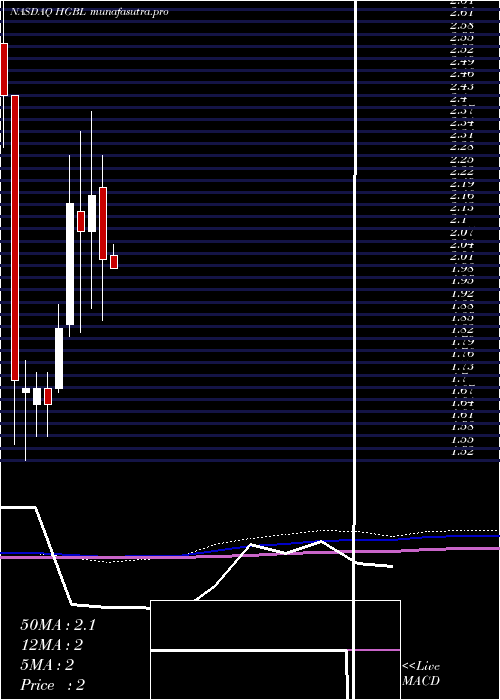Viewport: 500px width, 700px height.
Task: Click the <<Live MACD label
Action: click(421, 673)
